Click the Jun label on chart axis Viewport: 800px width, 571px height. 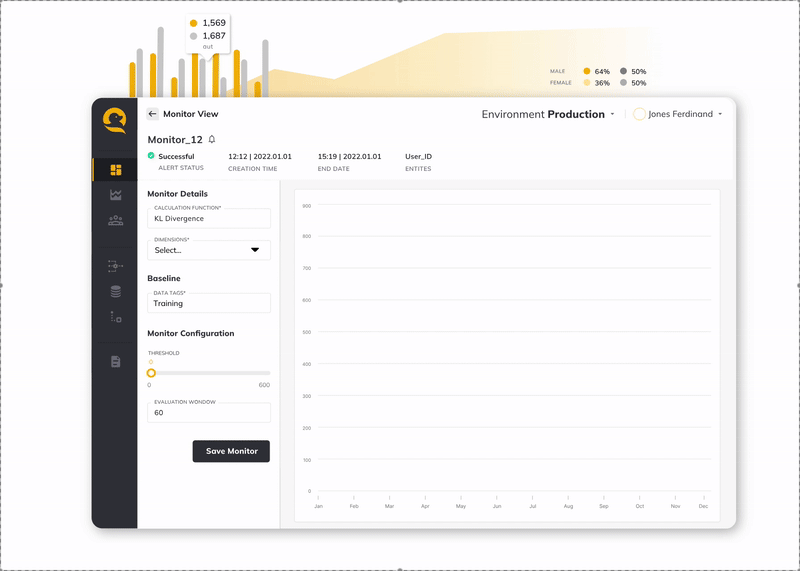(497, 506)
